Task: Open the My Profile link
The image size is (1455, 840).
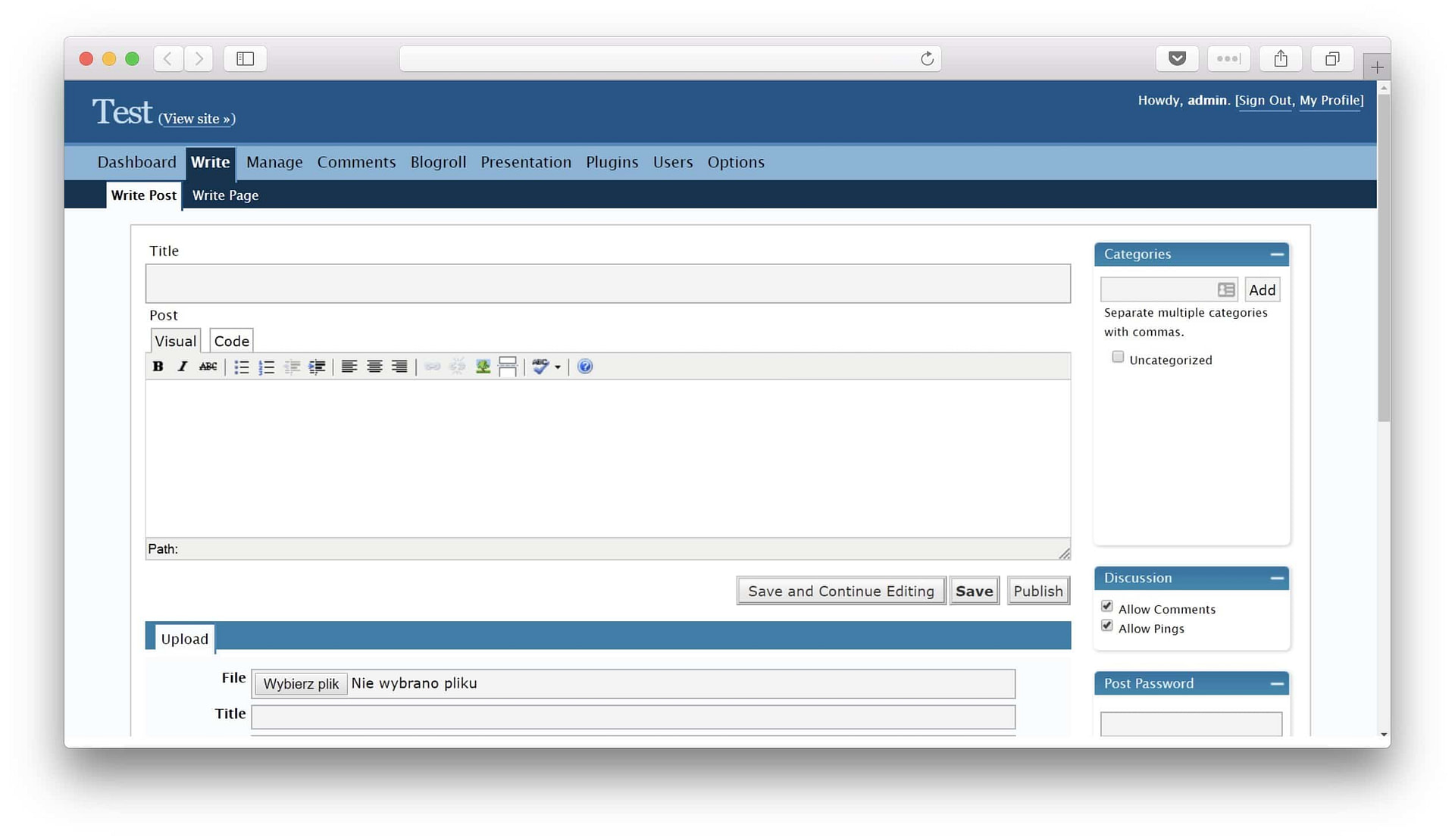Action: pos(1330,101)
